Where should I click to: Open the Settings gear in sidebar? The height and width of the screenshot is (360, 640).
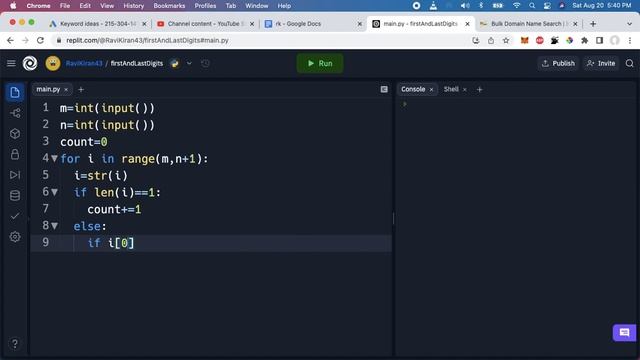click(15, 237)
